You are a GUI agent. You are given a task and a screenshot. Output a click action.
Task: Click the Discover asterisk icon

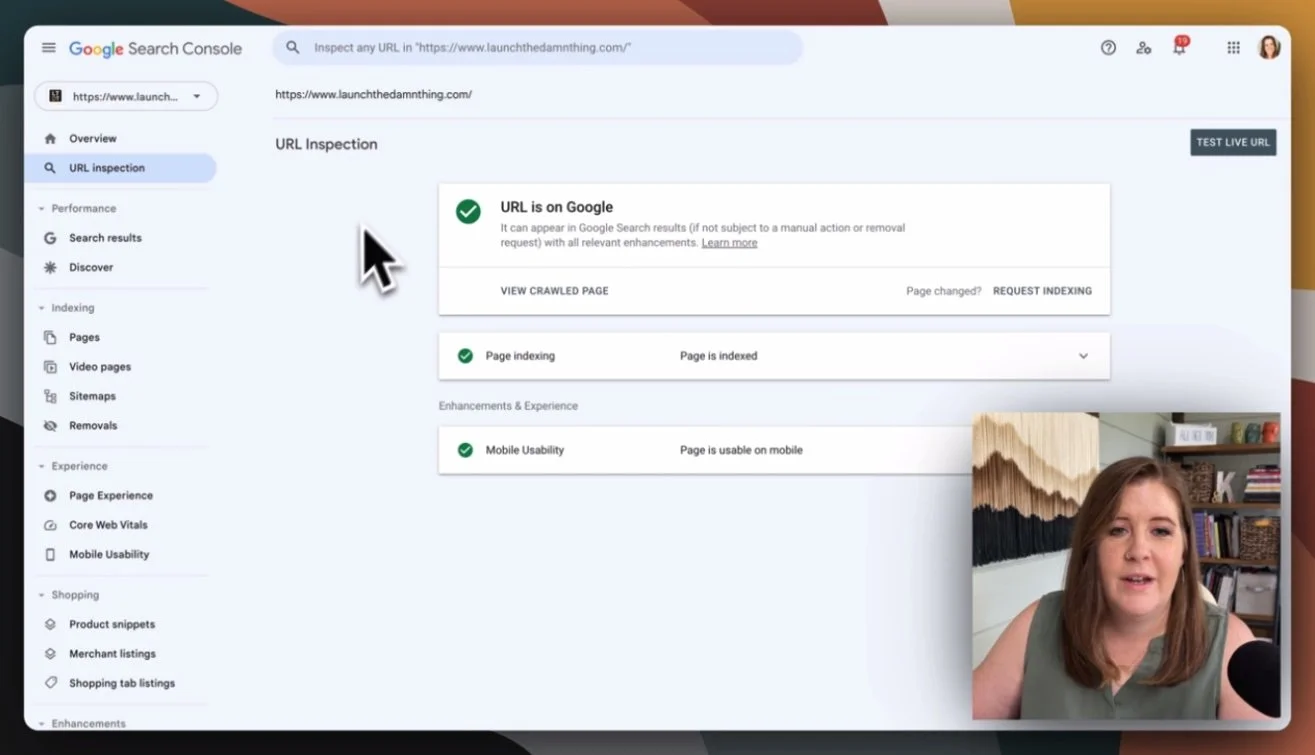pos(50,267)
